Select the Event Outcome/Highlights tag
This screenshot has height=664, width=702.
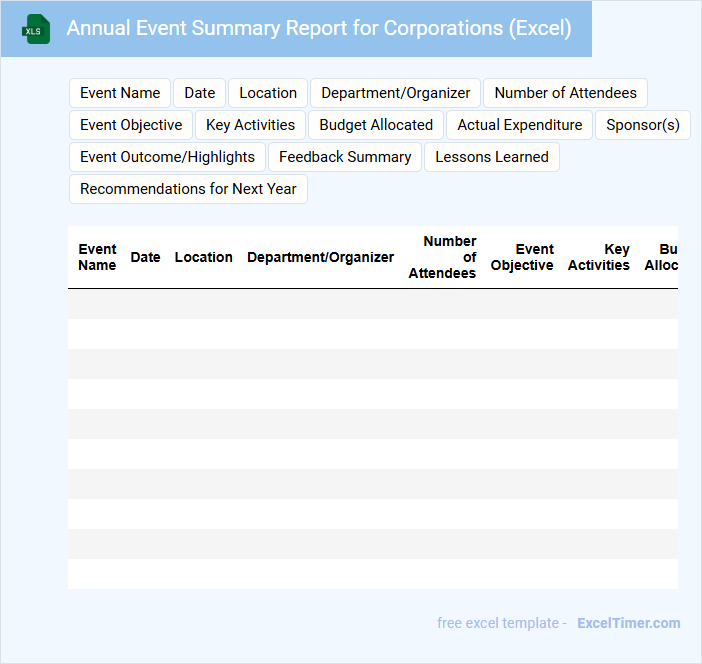tap(167, 157)
